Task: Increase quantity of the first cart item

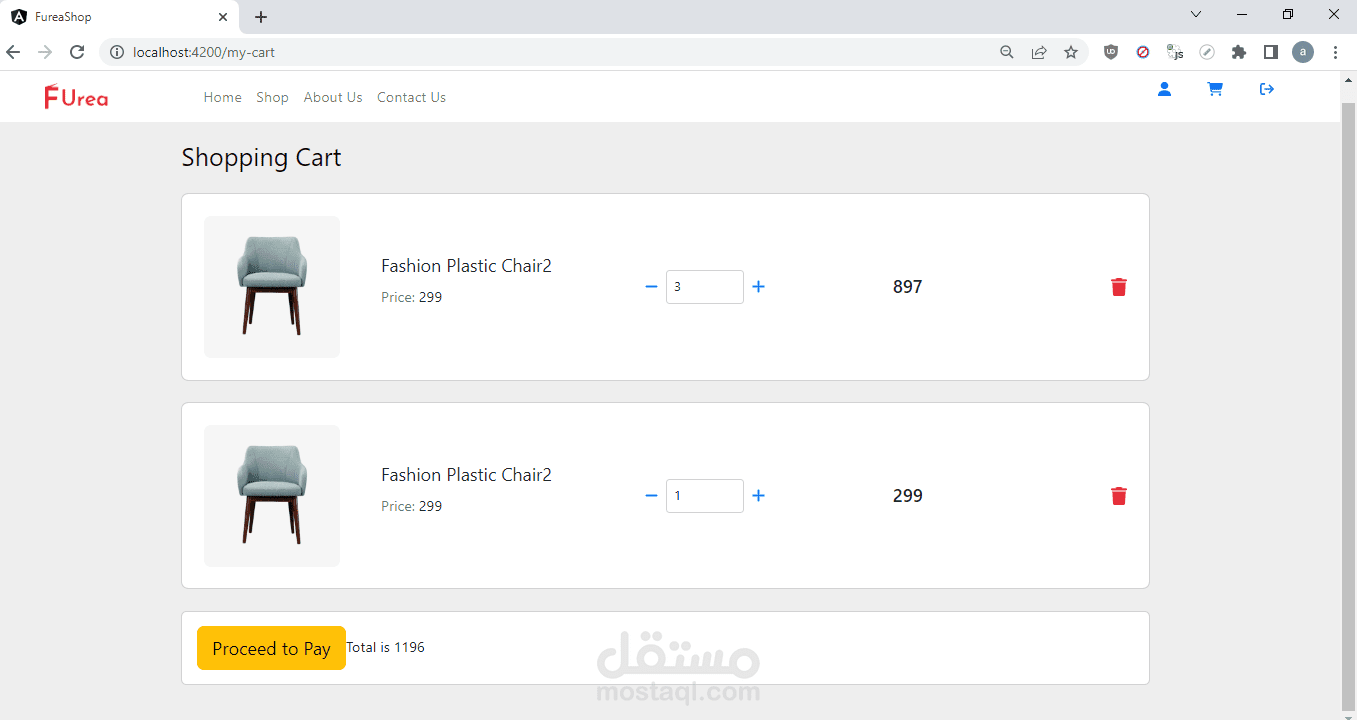Action: [758, 287]
